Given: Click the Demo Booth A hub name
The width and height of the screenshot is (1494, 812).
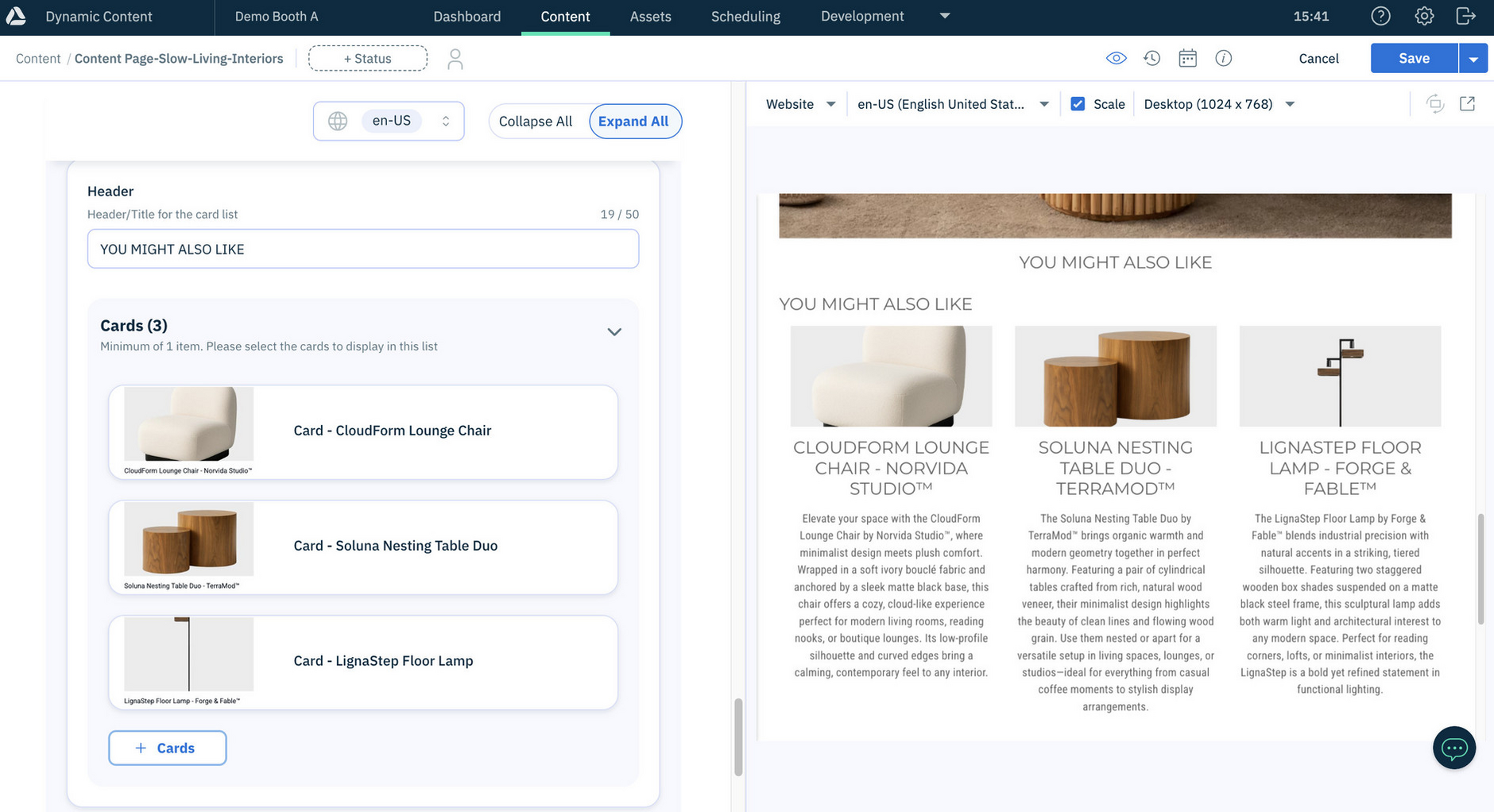Looking at the screenshot, I should pyautogui.click(x=277, y=17).
